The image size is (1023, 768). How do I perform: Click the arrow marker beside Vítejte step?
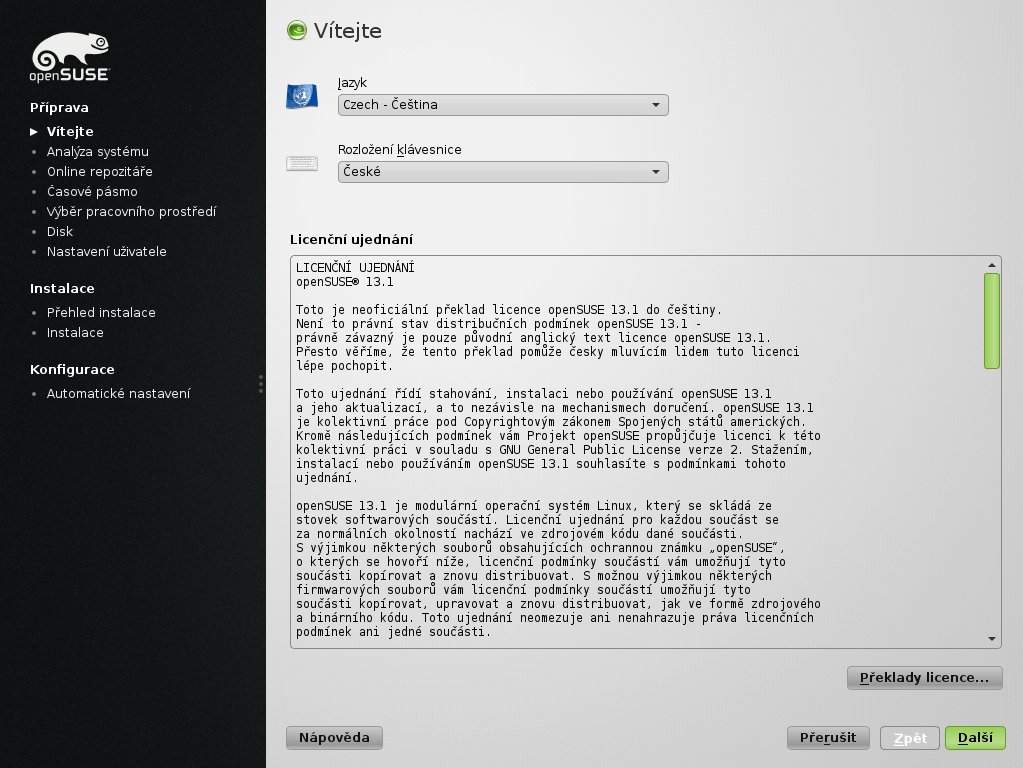(34, 132)
